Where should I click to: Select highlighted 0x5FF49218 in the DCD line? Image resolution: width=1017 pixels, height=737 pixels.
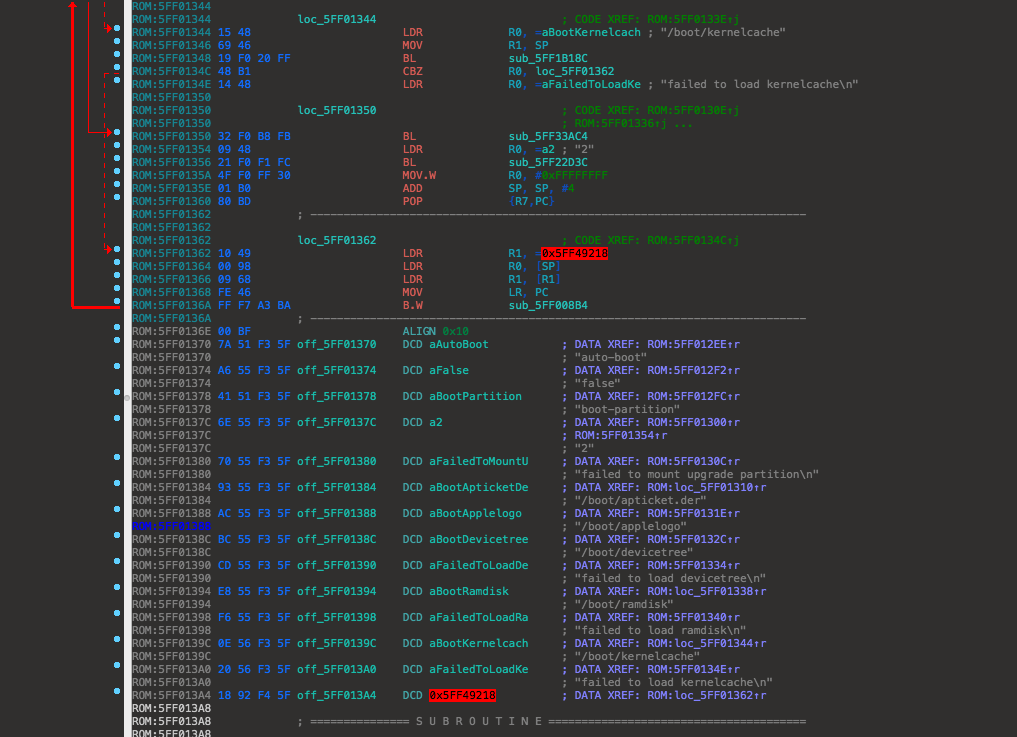462,695
